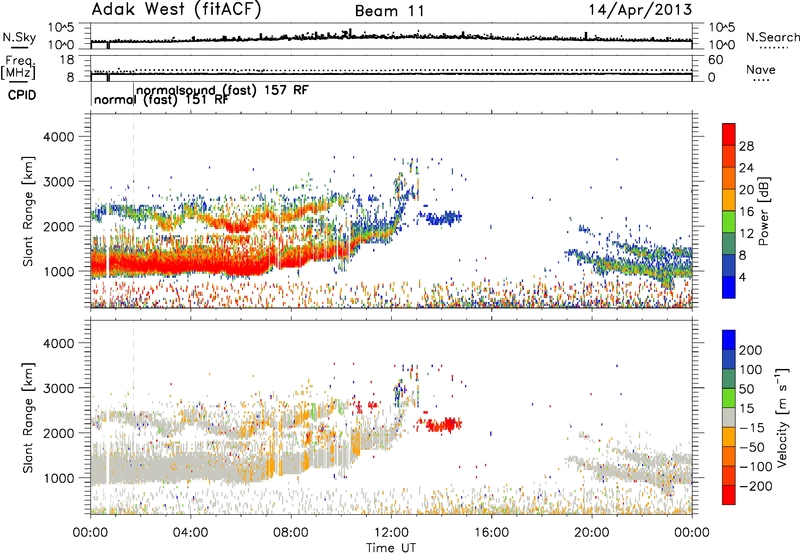
Task: Pick the blue bottom segment of Power color bar
Action: click(x=729, y=287)
